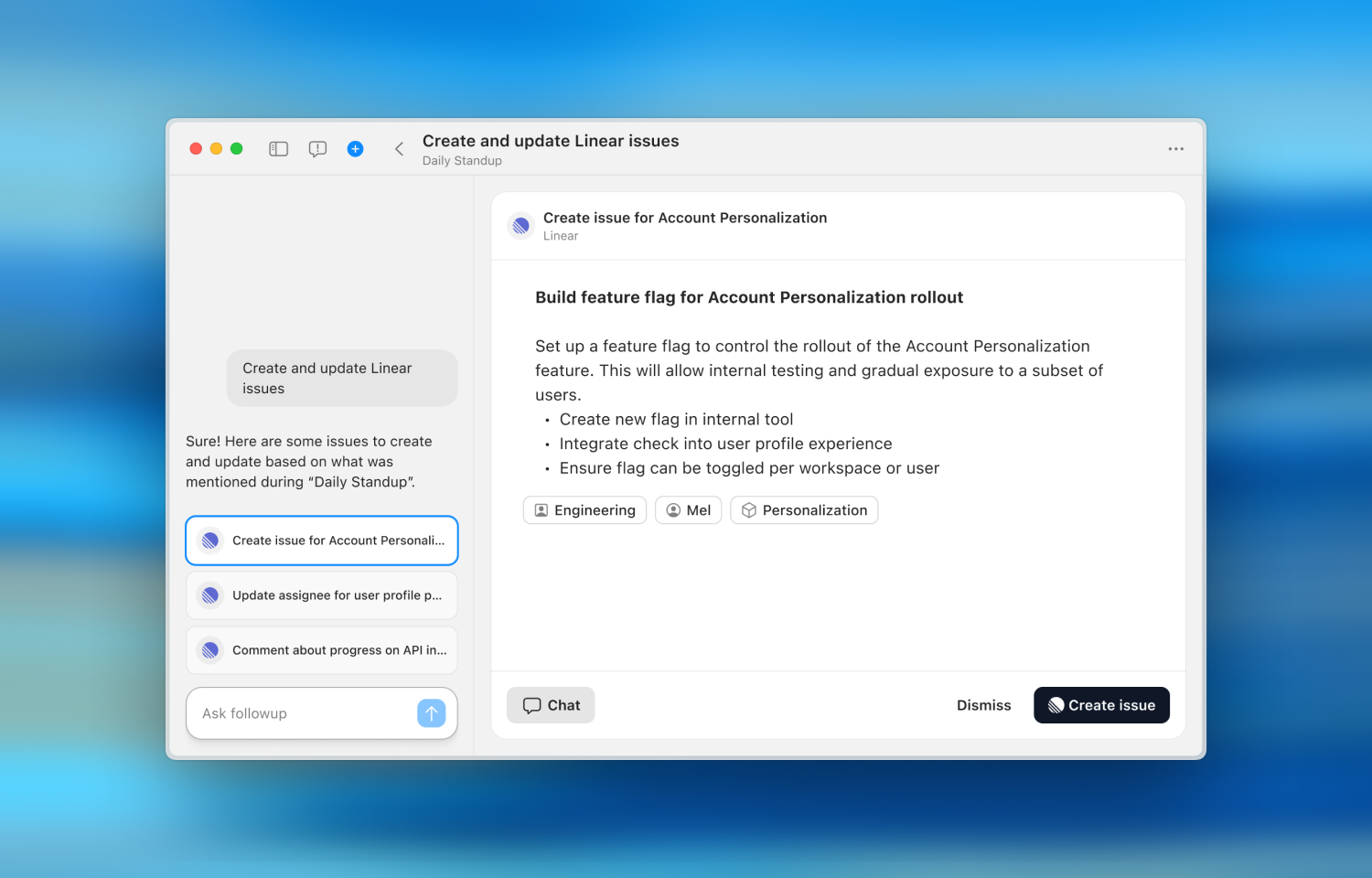Open the feedback report icon
The width and height of the screenshot is (1372, 878).
[316, 148]
